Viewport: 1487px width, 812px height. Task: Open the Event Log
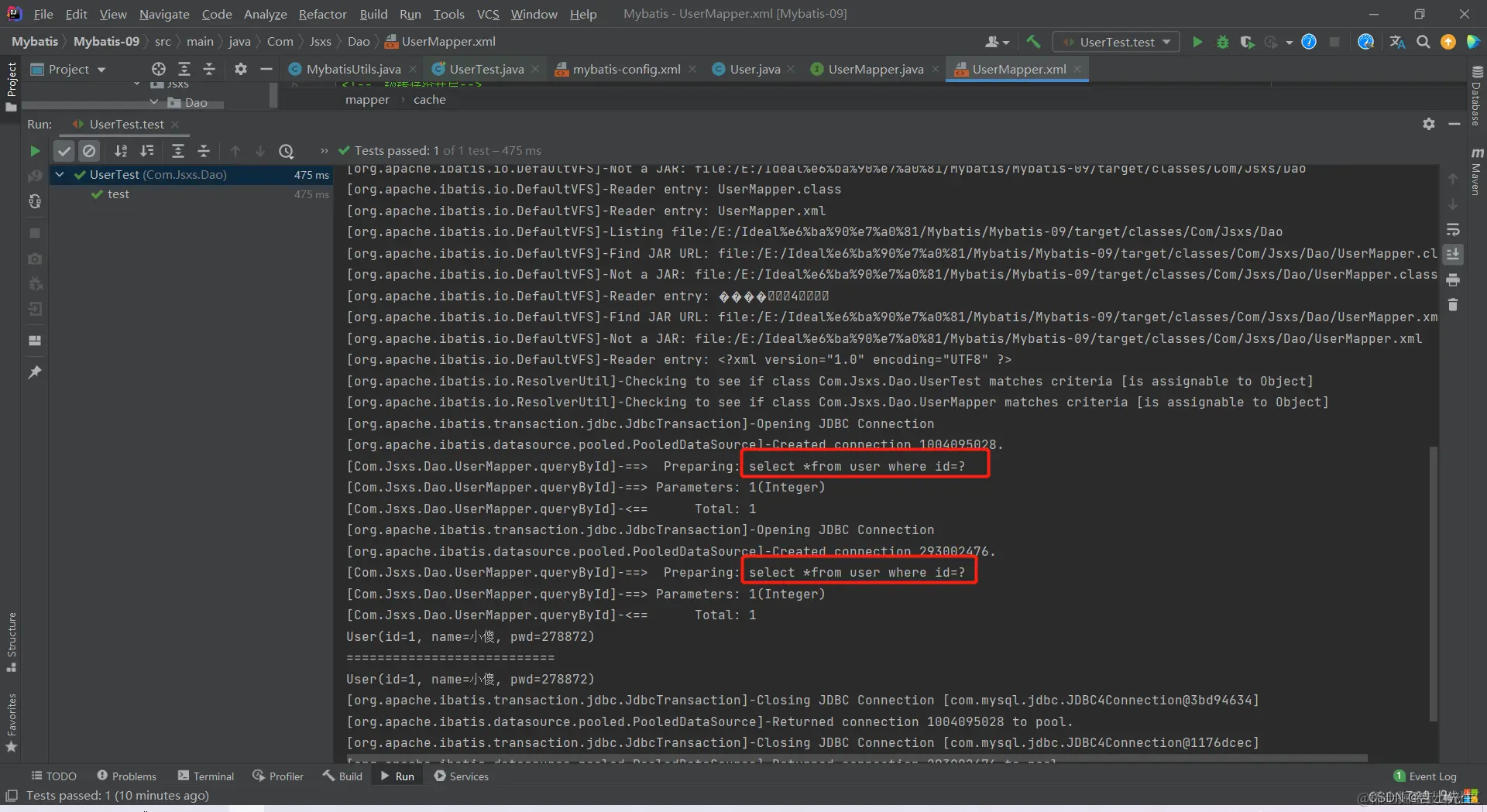point(1425,776)
